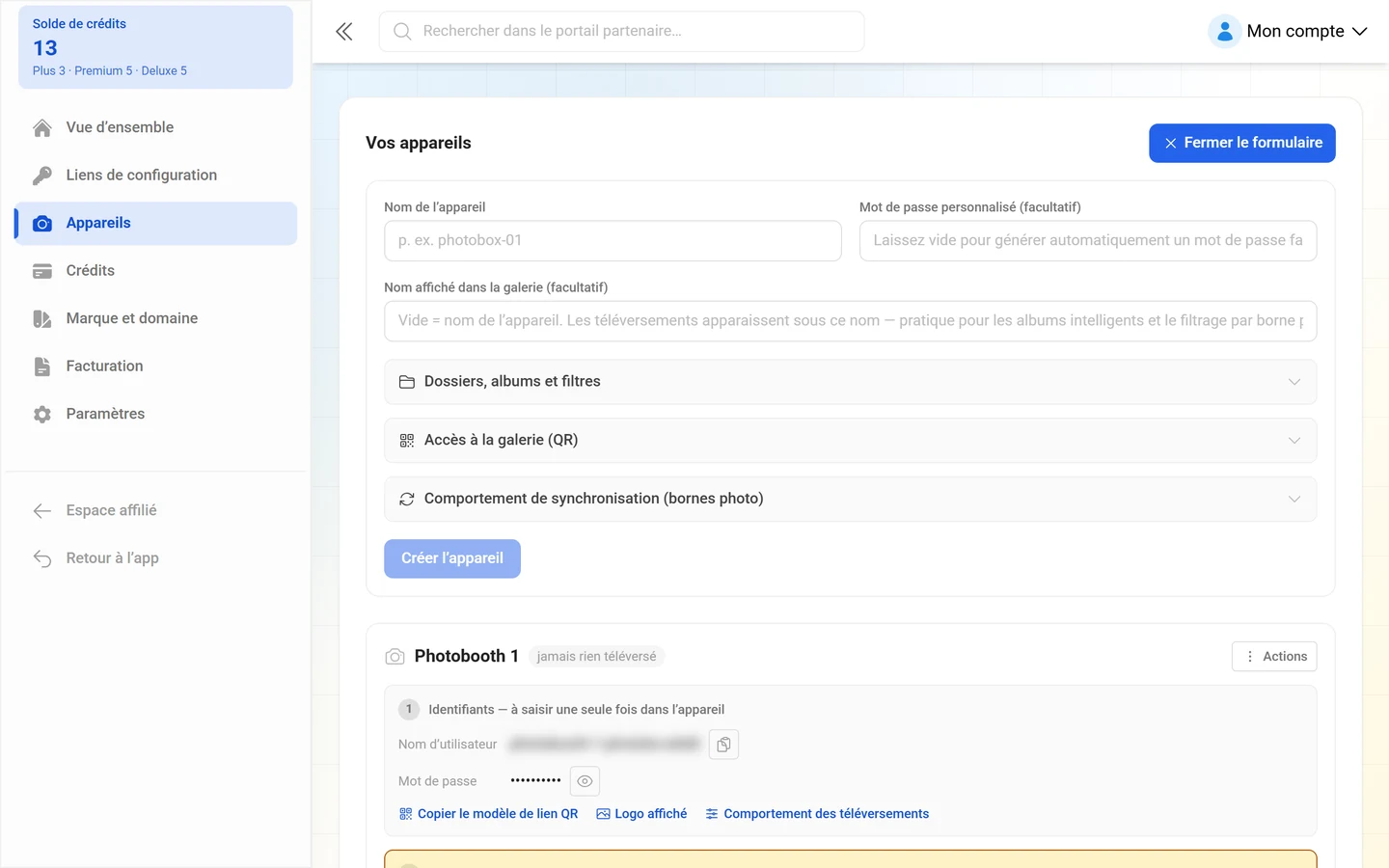Open the Mon compte dropdown

1289,32
